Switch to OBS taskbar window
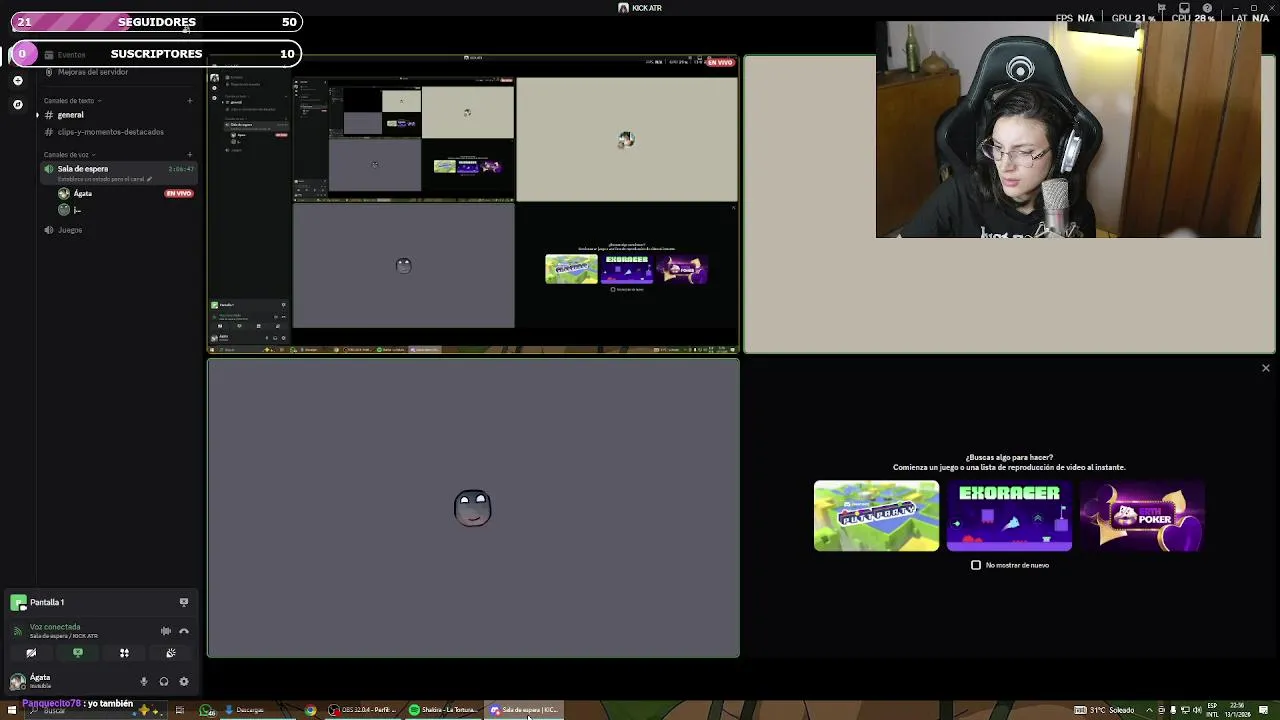Image resolution: width=1280 pixels, height=720 pixels. point(363,710)
